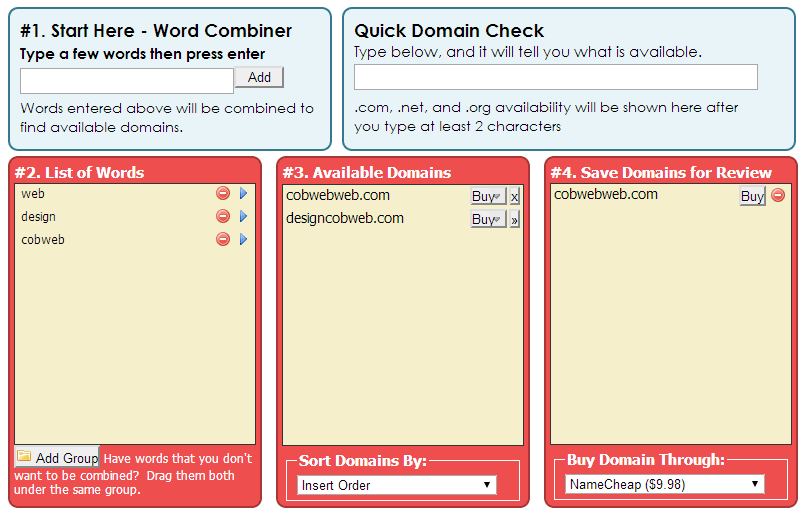Remove the word "web" using its red minus icon
Screen dimensions: 805x513
[223, 193]
